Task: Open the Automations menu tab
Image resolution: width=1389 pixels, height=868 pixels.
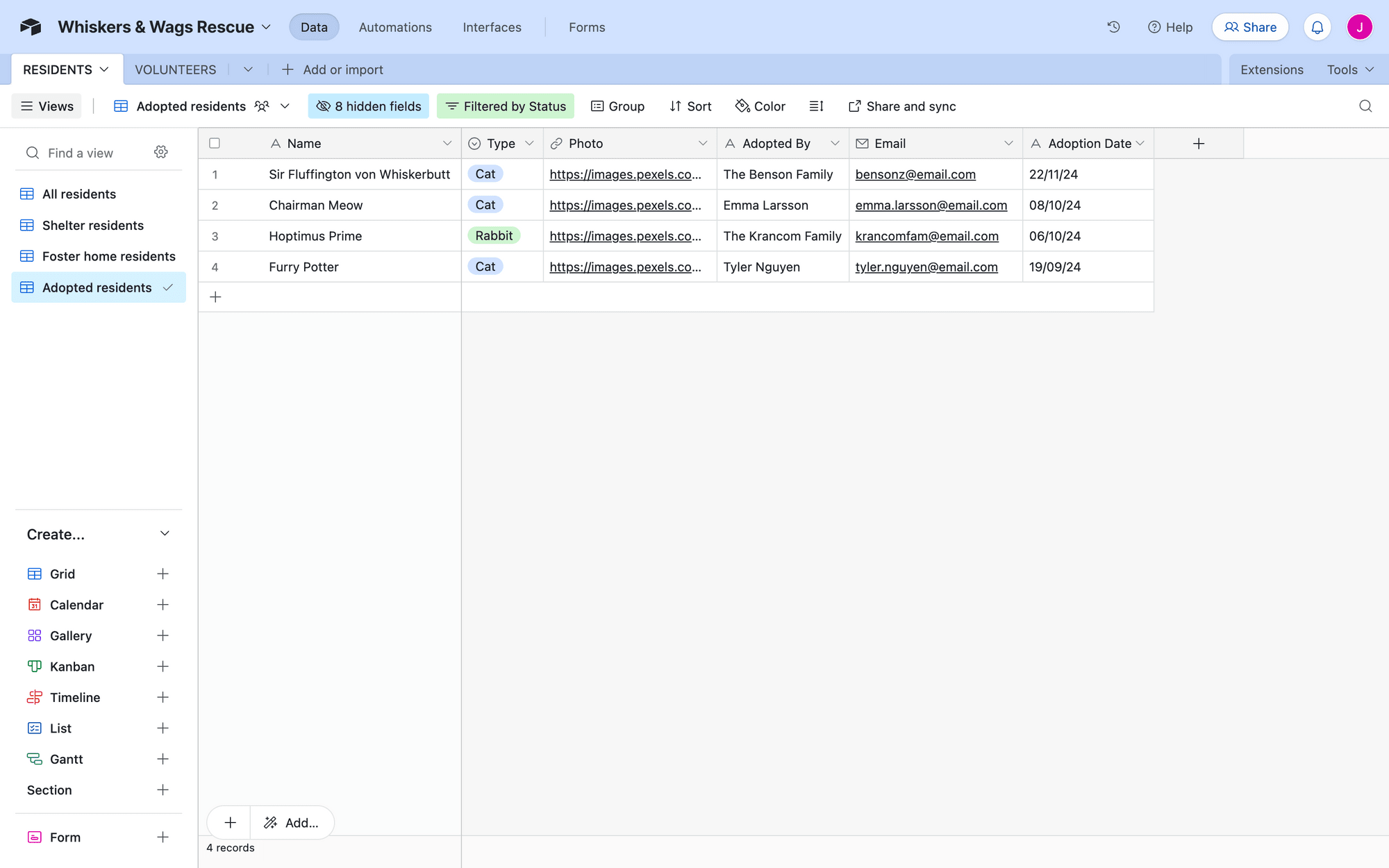Action: click(x=395, y=27)
